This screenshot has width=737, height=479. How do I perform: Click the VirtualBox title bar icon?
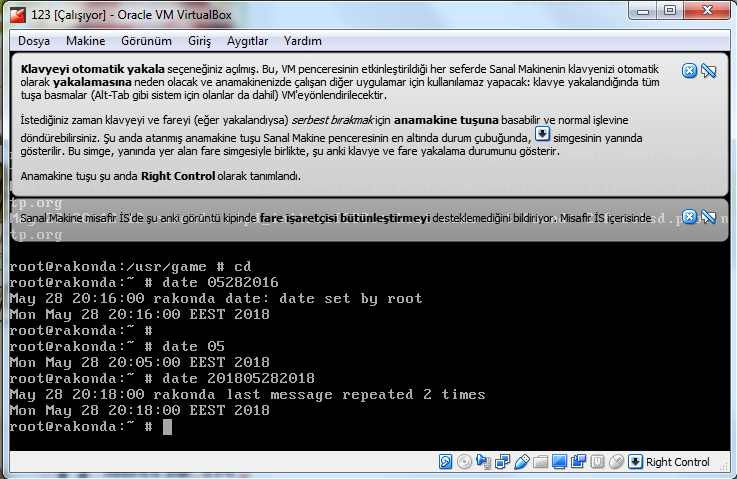[18, 15]
